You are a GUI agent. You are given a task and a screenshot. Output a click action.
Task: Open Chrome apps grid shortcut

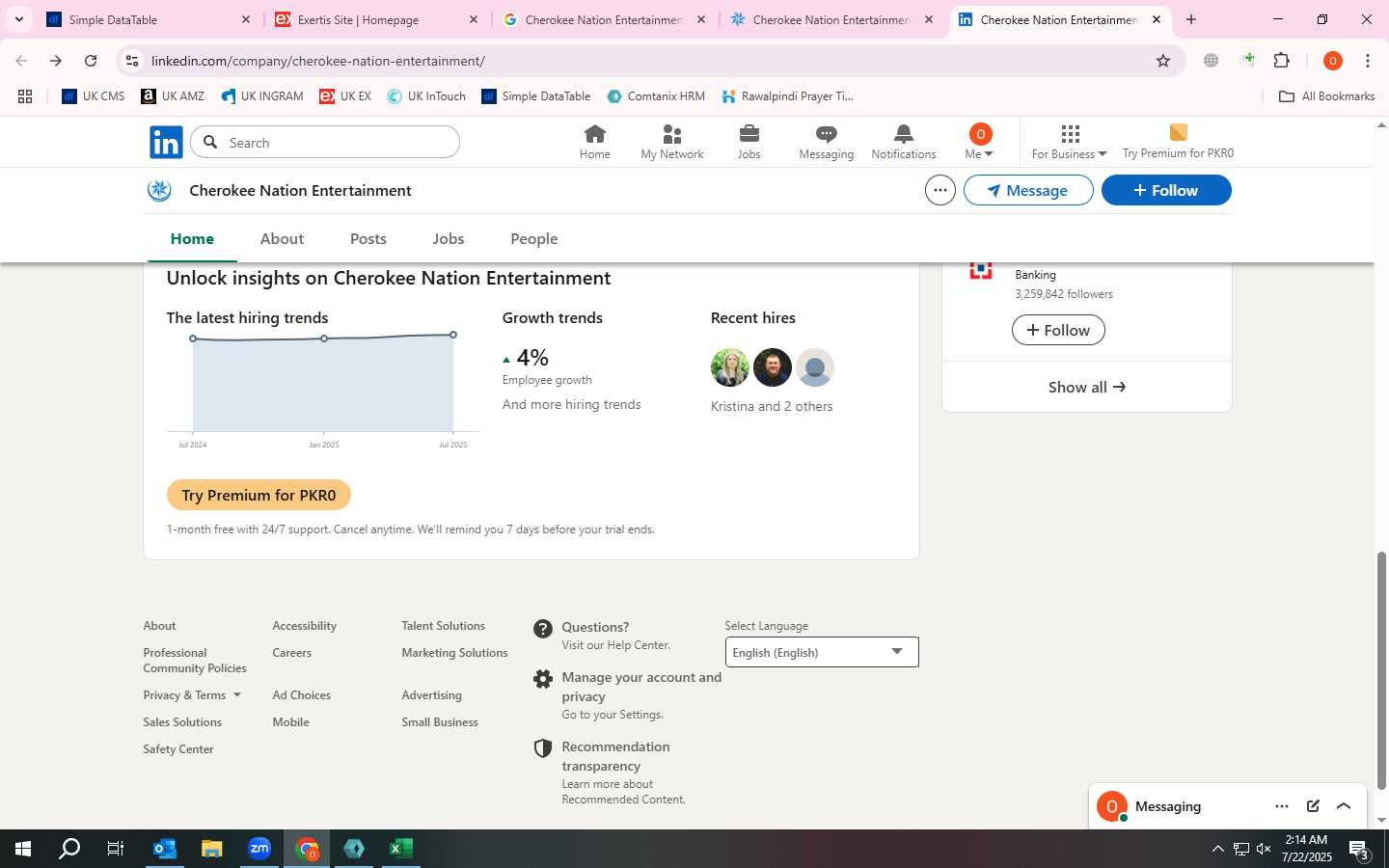pyautogui.click(x=25, y=96)
